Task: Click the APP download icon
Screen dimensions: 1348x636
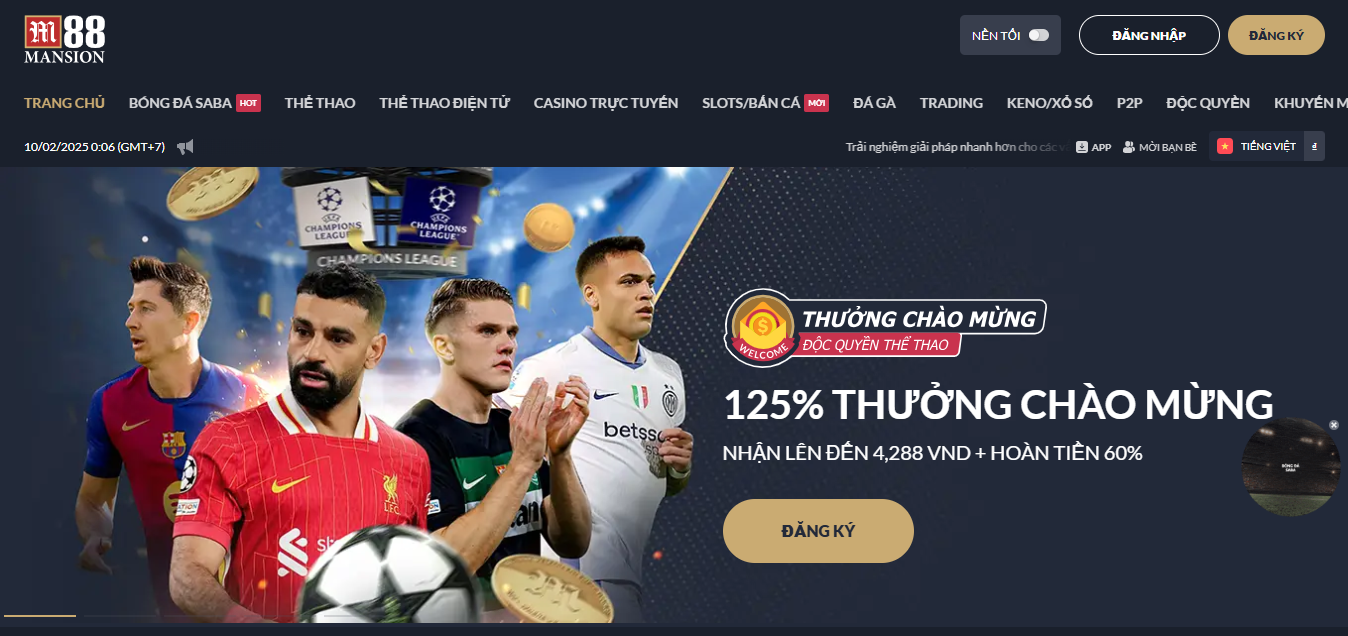Action: click(1082, 147)
